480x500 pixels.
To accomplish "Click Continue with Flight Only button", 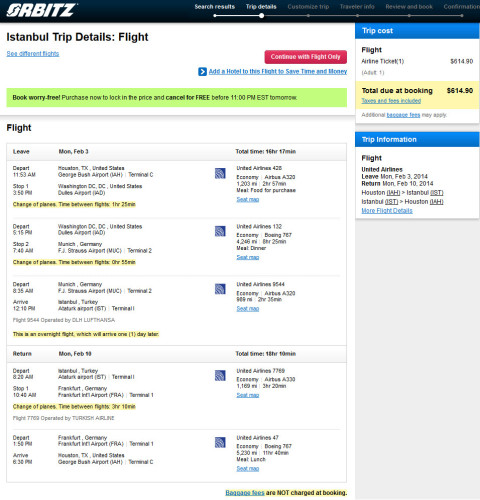I will (x=306, y=57).
